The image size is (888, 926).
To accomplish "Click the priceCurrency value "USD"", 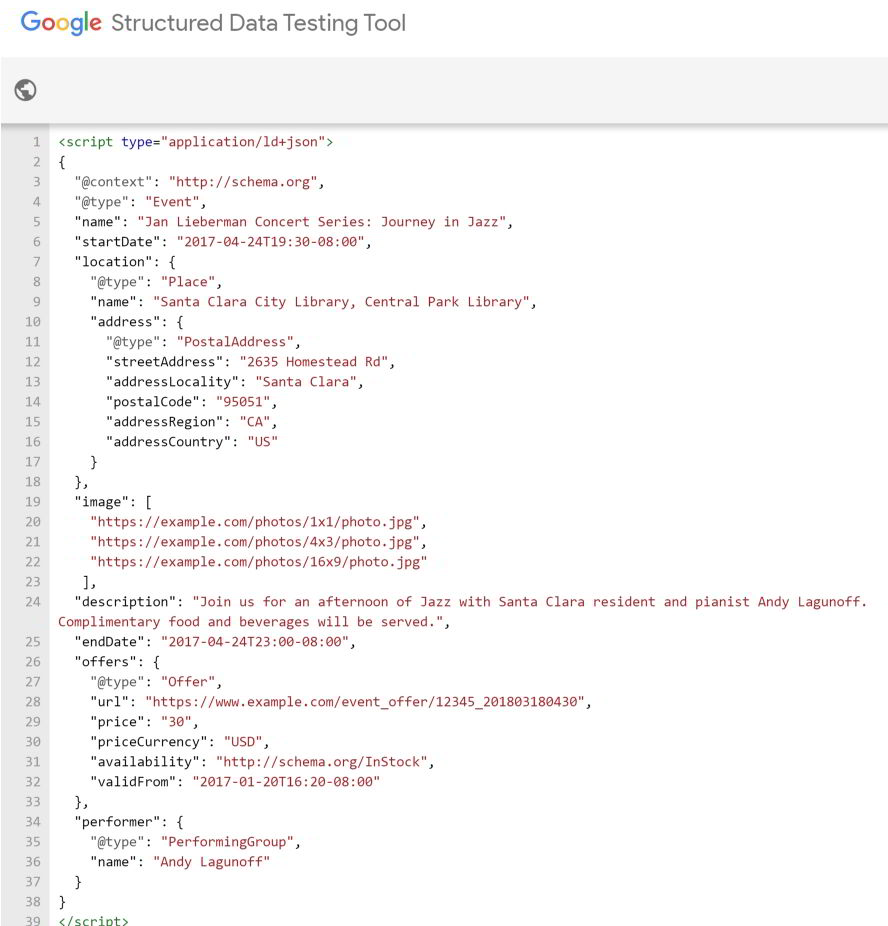I will point(243,742).
